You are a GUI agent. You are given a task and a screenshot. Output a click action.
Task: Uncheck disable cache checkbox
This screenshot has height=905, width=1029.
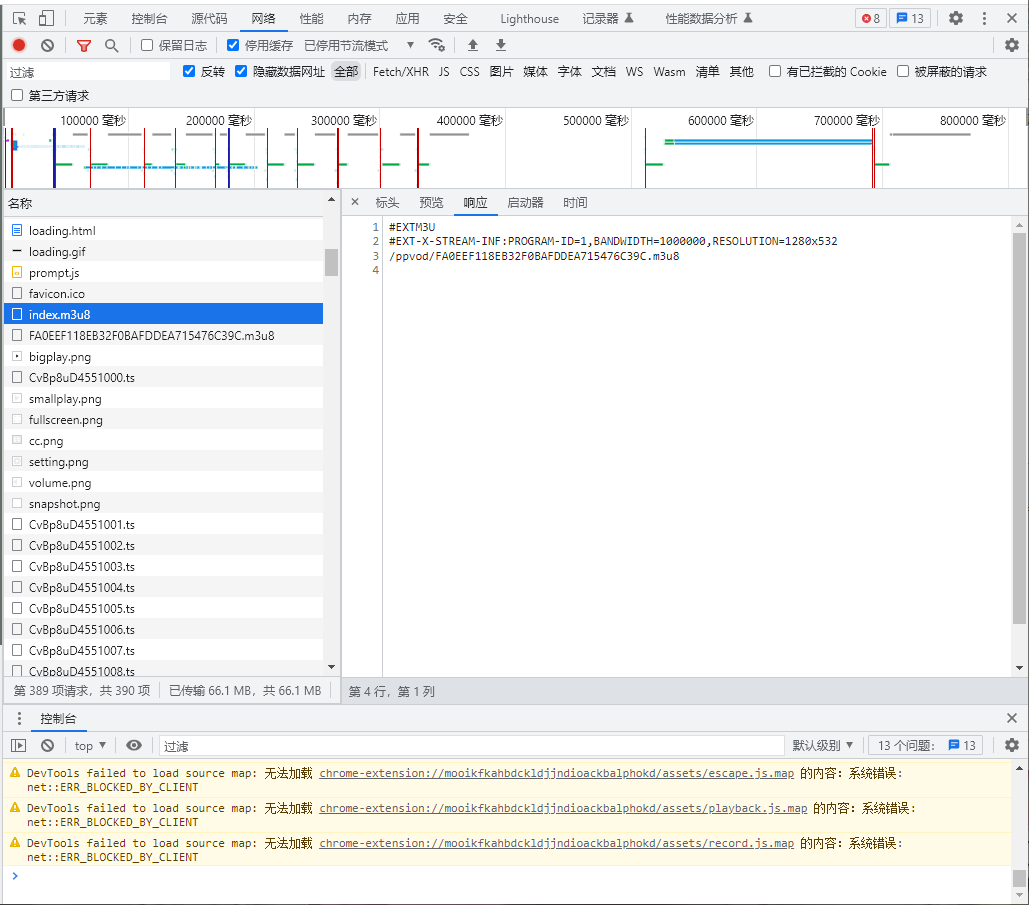(x=233, y=45)
